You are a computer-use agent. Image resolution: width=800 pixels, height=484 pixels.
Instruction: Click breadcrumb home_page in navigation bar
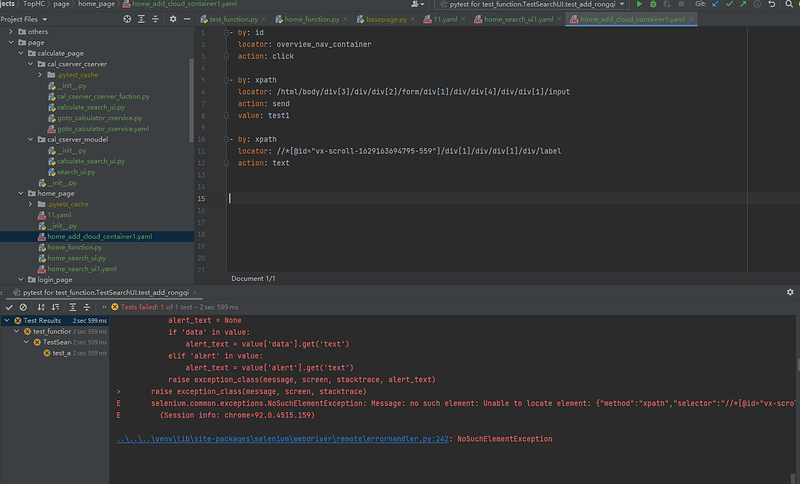click(x=96, y=4)
